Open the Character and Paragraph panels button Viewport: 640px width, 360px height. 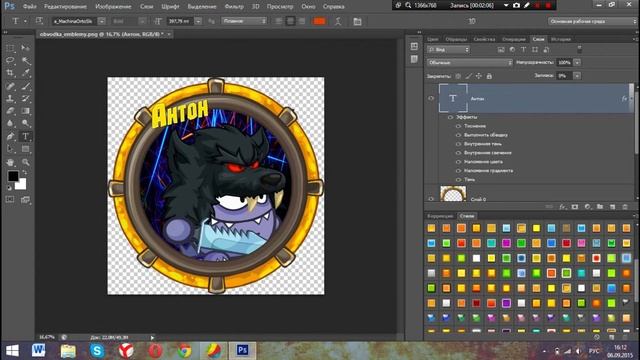point(358,21)
